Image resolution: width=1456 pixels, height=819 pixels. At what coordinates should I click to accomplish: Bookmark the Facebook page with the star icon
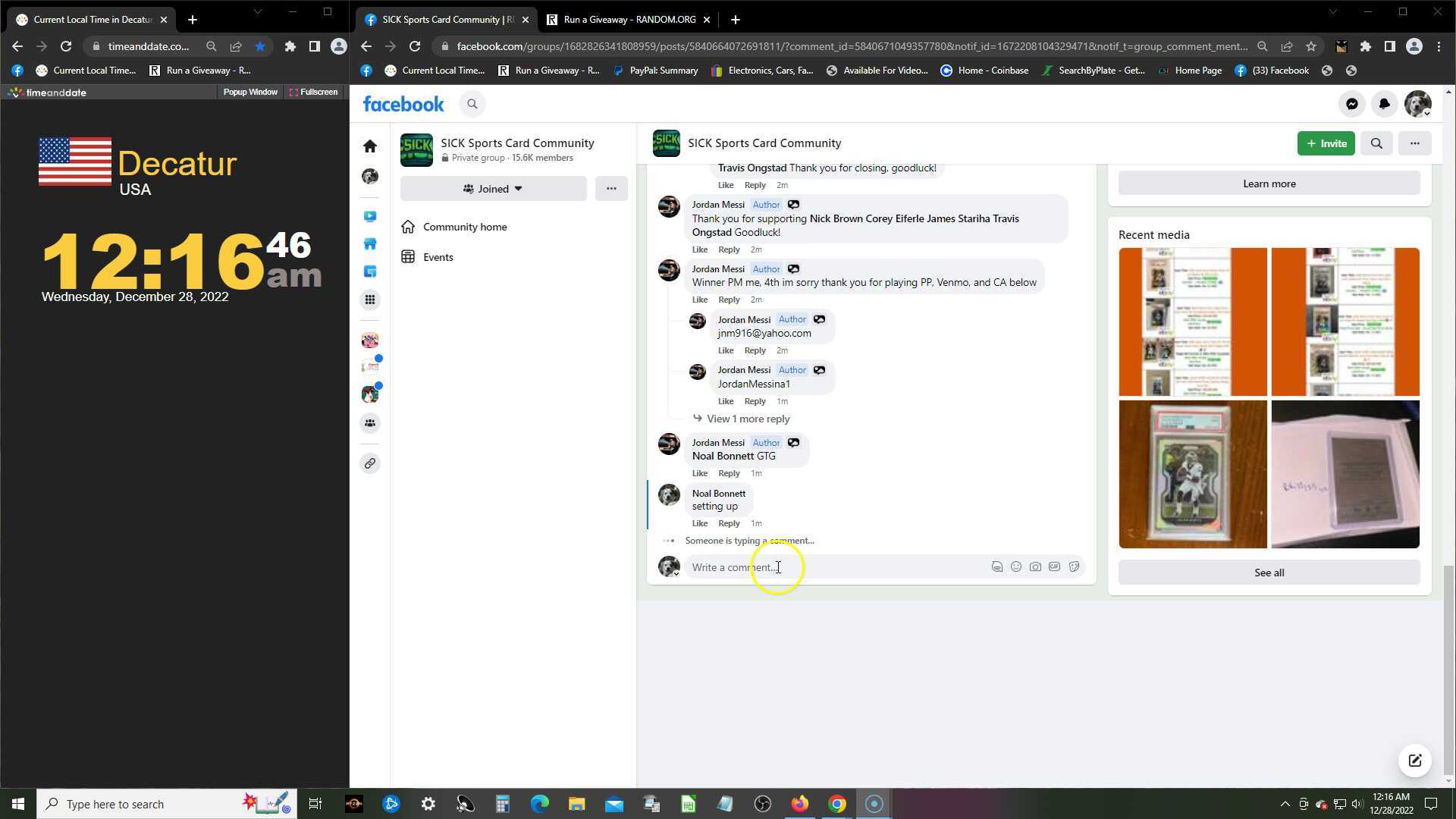click(1310, 46)
